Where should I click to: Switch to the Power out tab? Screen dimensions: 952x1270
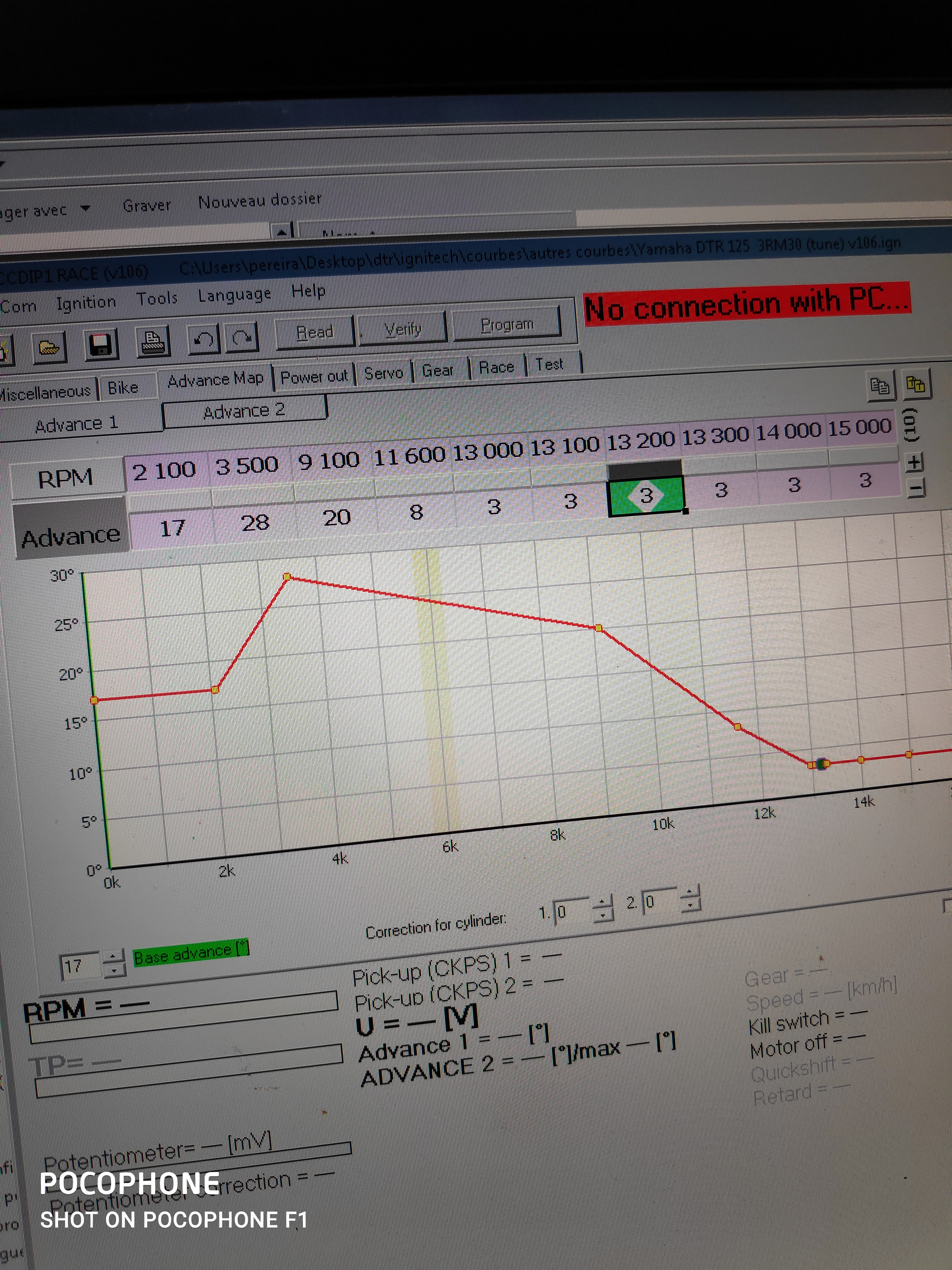(314, 377)
